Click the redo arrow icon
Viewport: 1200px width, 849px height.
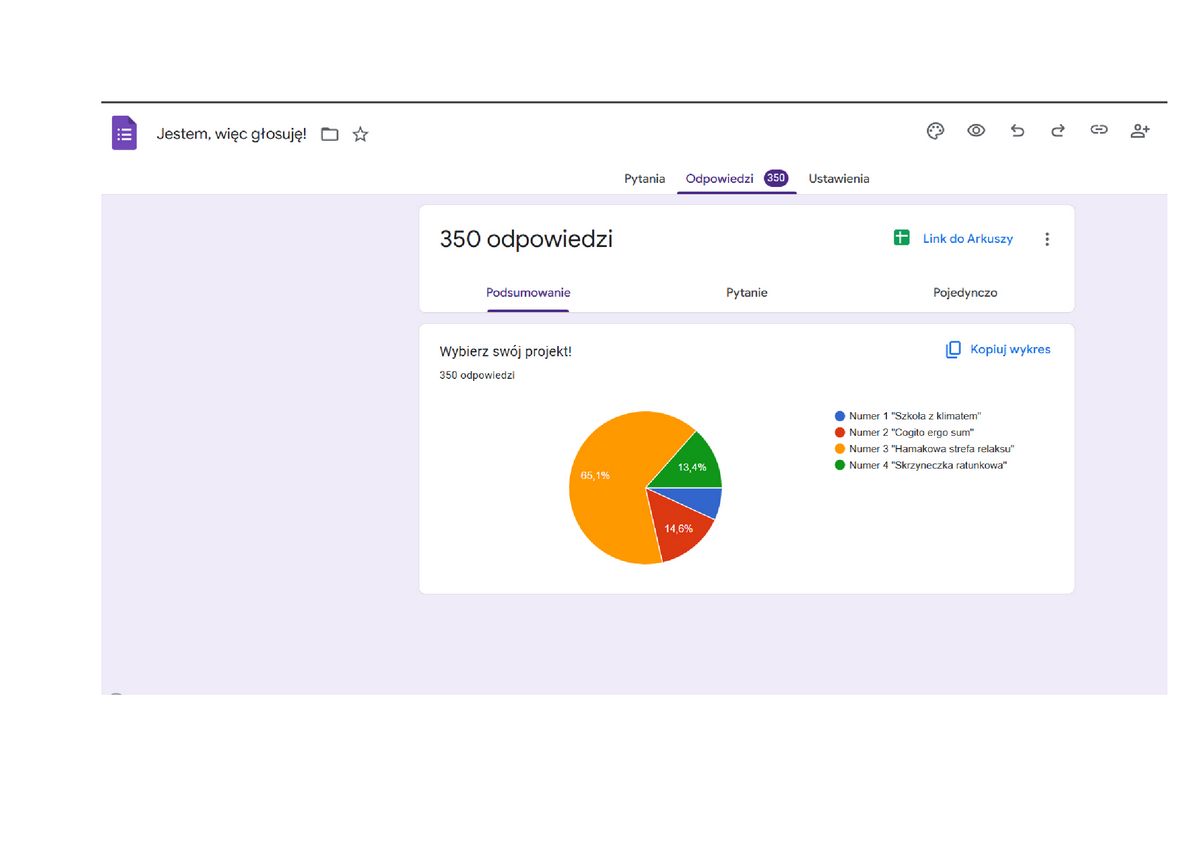[x=1058, y=131]
